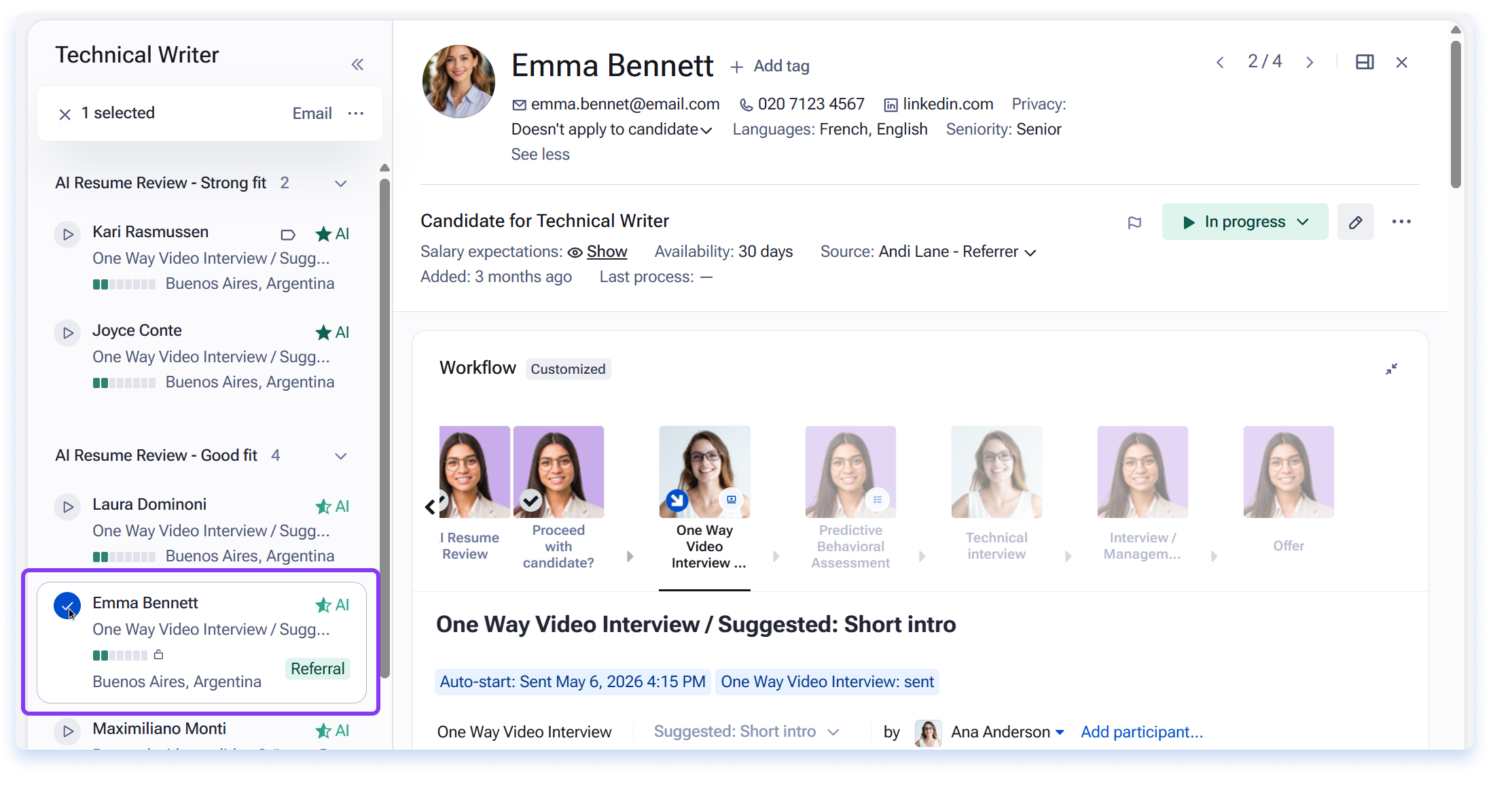This screenshot has height=785, width=1512.
Task: Select the One Way Video Interview stage
Action: tap(704, 498)
